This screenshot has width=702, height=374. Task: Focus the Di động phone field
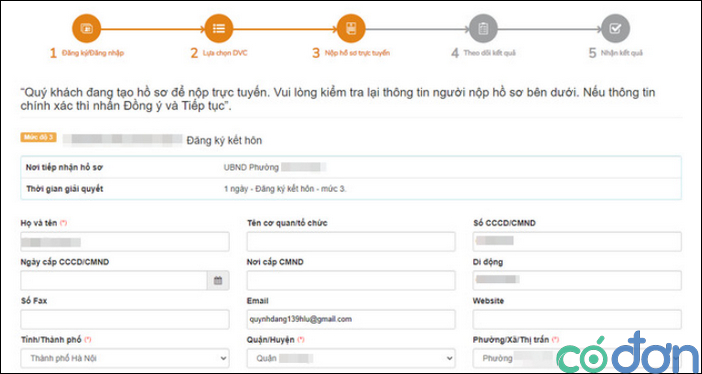tap(577, 281)
